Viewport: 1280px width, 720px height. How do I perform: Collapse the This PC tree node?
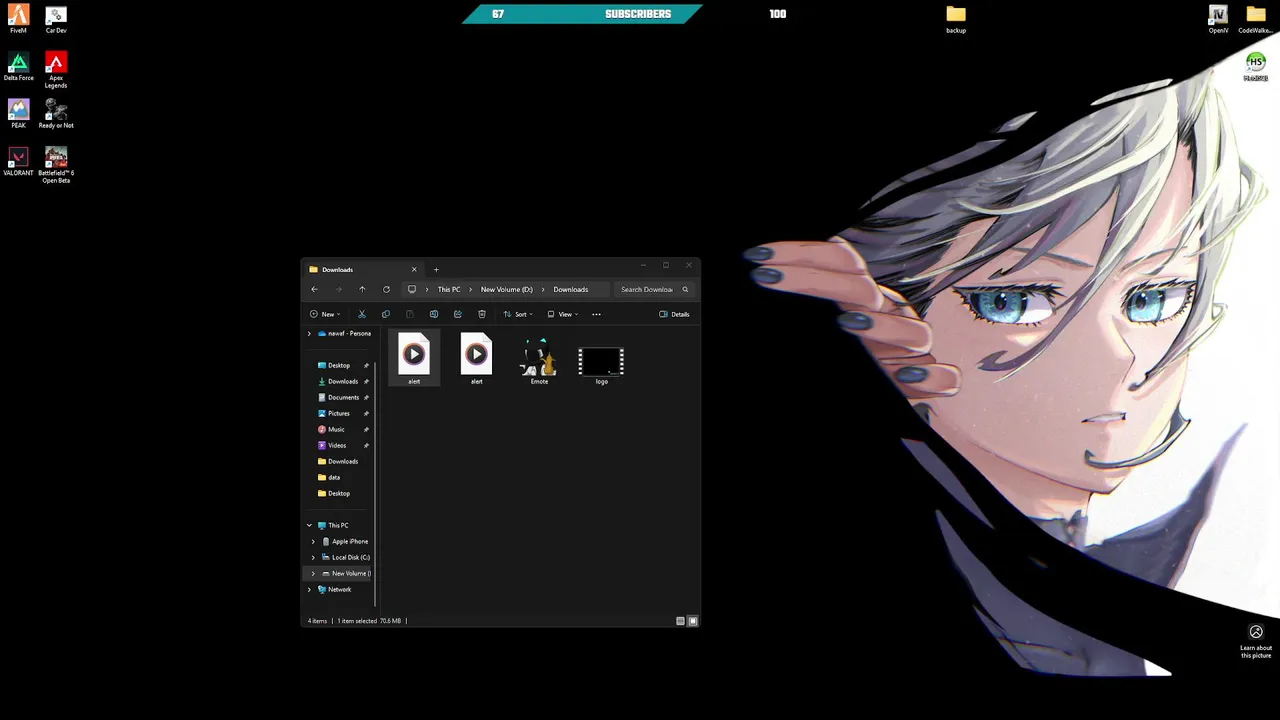pyautogui.click(x=309, y=525)
